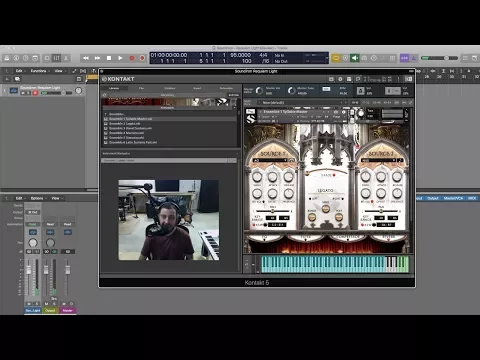480x360 pixels.
Task: Click the Master Volume knob in Kontakt
Action: 259,91
